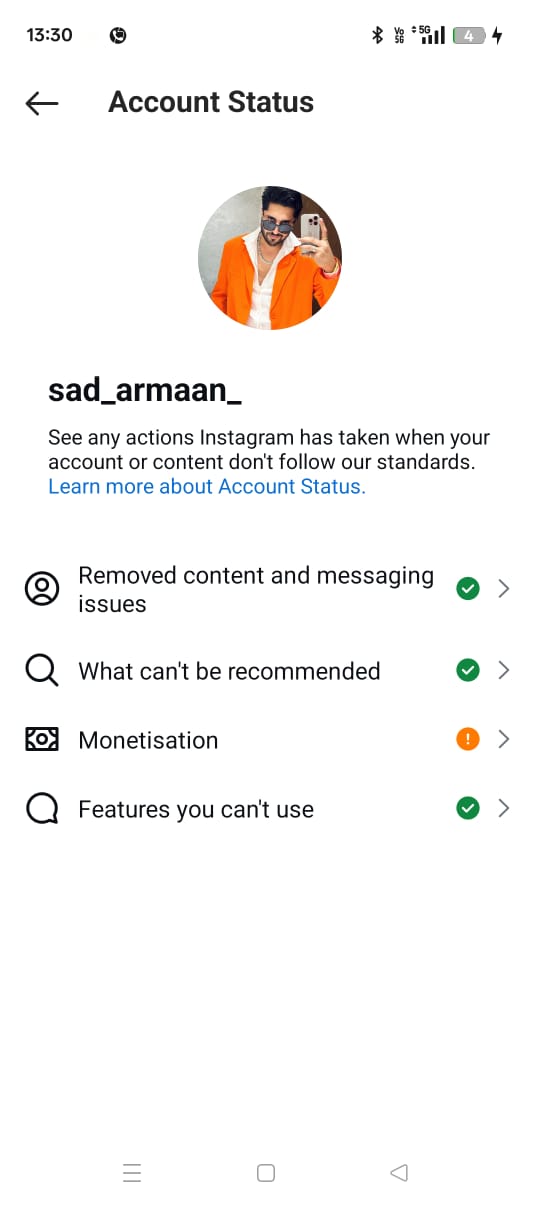This screenshot has height=1206, width=540.
Task: Open Learn more about Account Status link
Action: pos(207,486)
